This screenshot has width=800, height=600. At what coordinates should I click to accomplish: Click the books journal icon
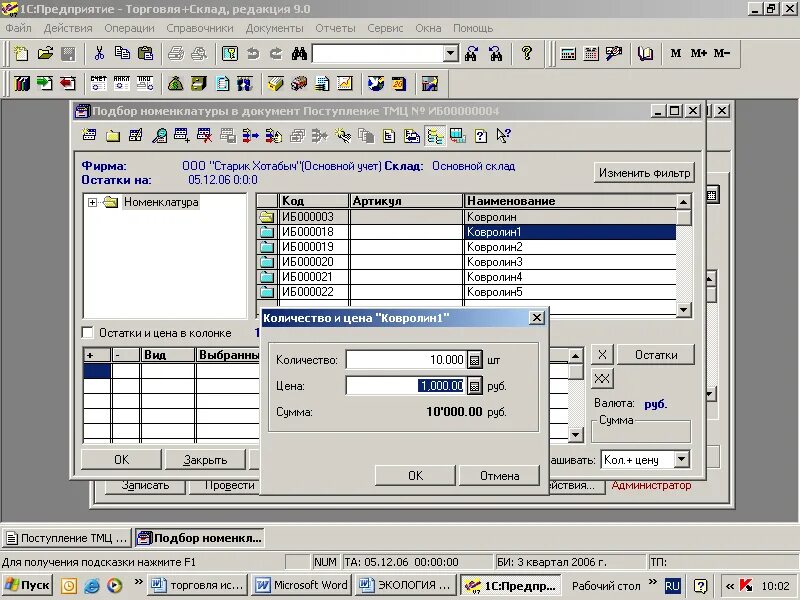[22, 83]
